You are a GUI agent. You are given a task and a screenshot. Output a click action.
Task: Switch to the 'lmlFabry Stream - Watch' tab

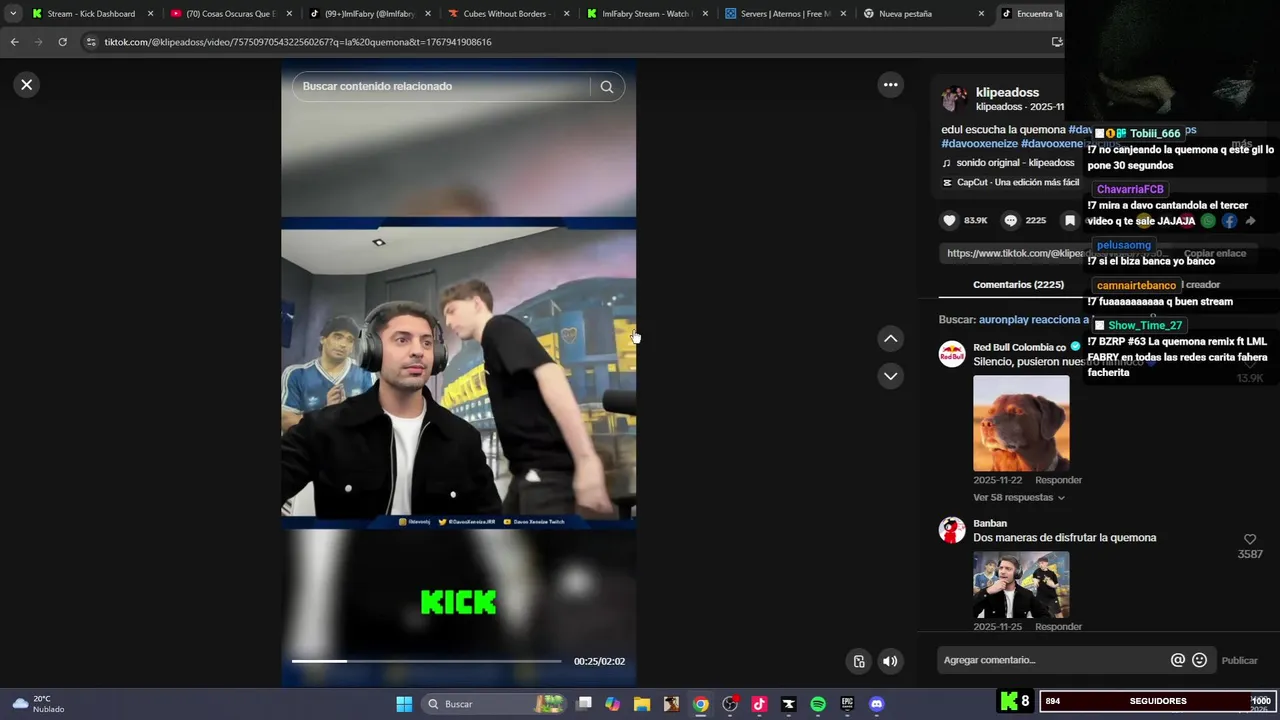[x=647, y=14]
